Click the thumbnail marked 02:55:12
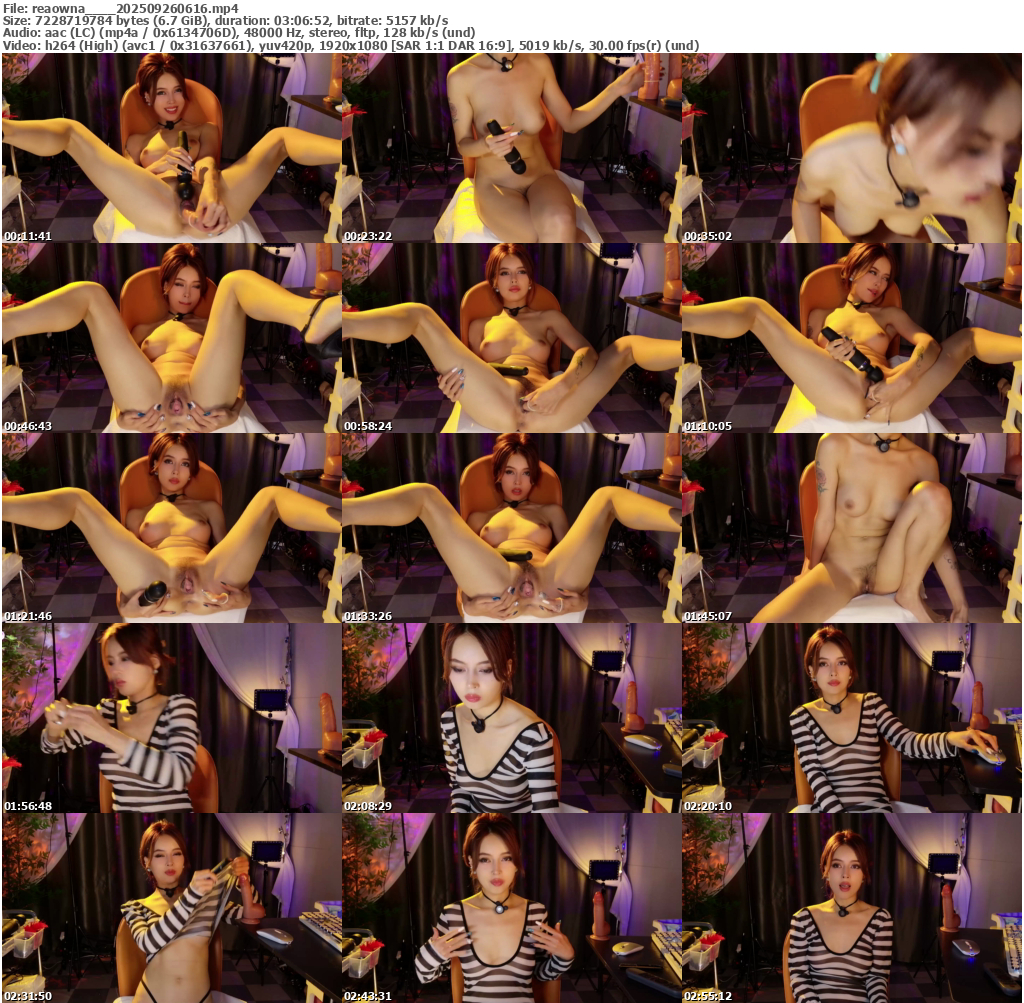 (x=851, y=908)
